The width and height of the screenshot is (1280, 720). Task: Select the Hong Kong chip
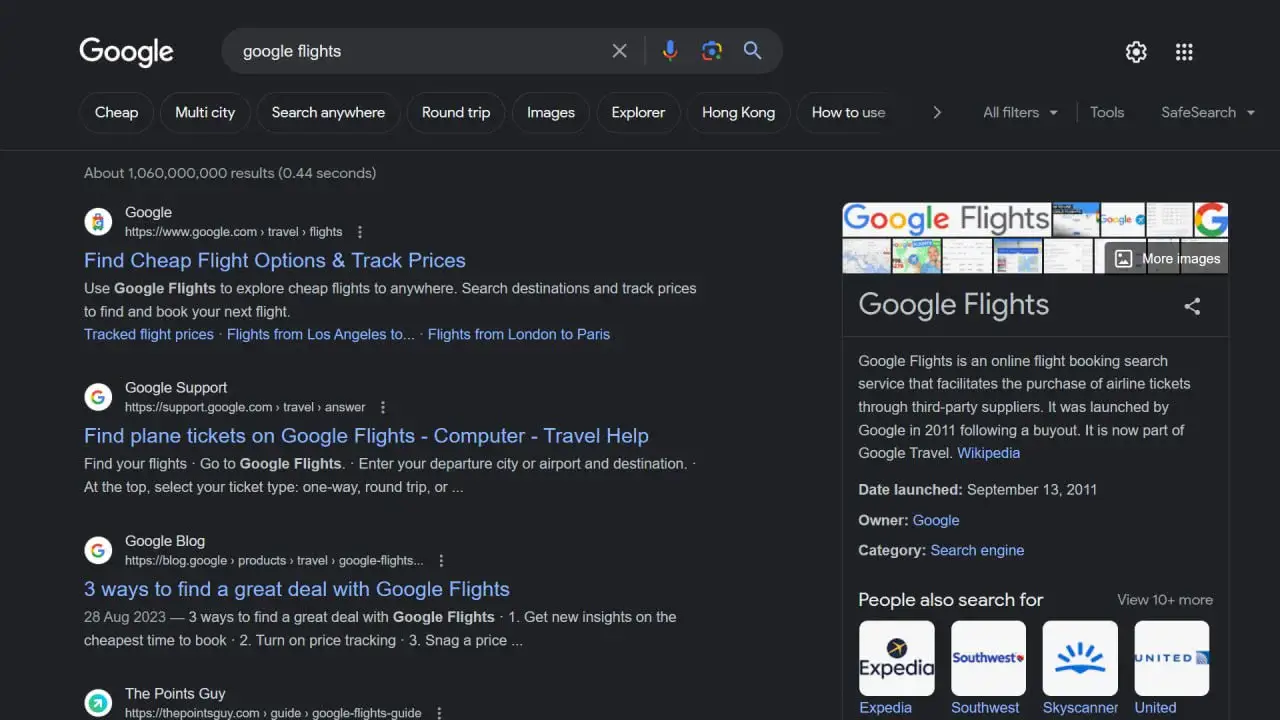click(738, 112)
